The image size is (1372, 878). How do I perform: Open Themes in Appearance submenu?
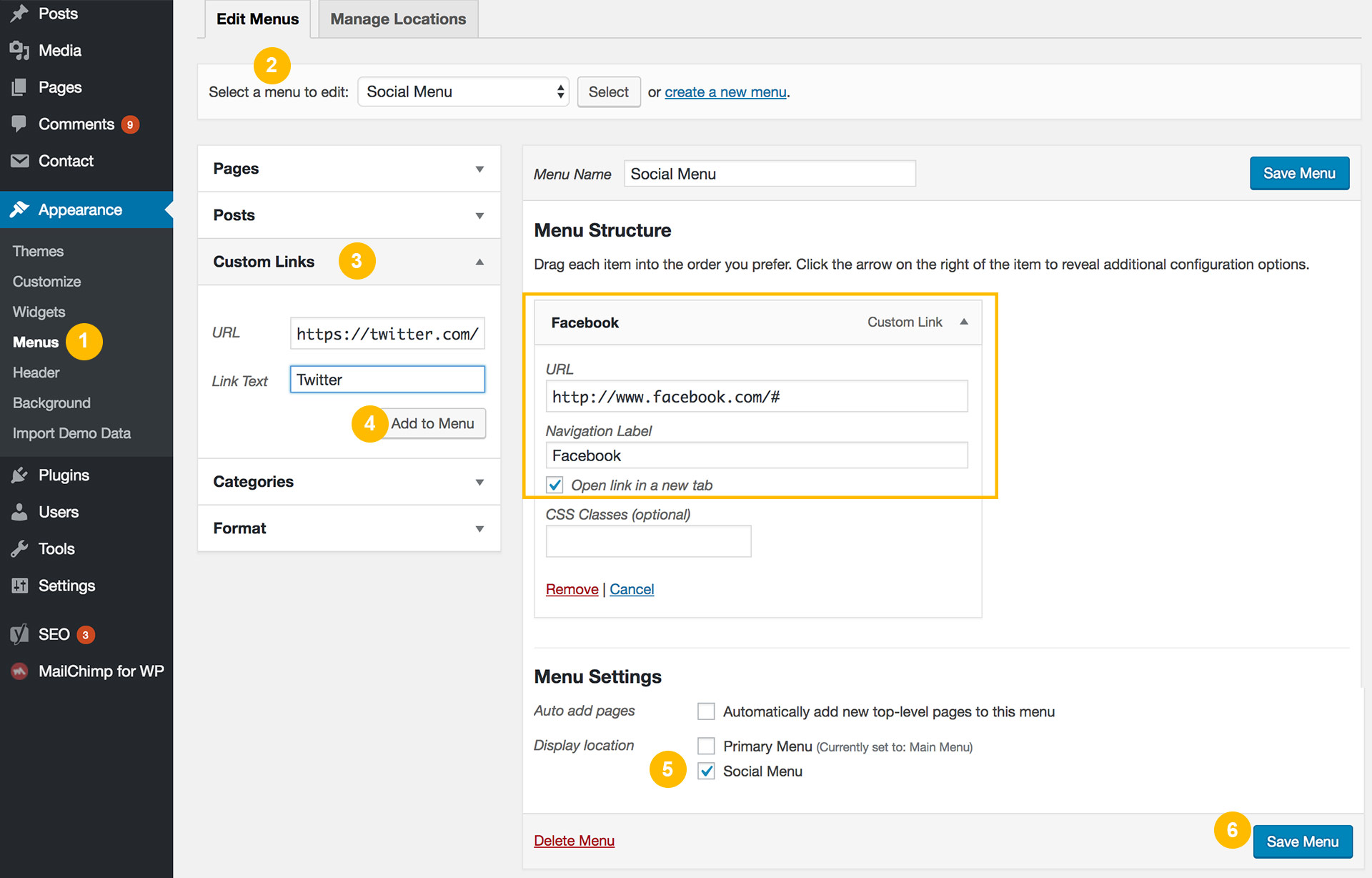[38, 251]
